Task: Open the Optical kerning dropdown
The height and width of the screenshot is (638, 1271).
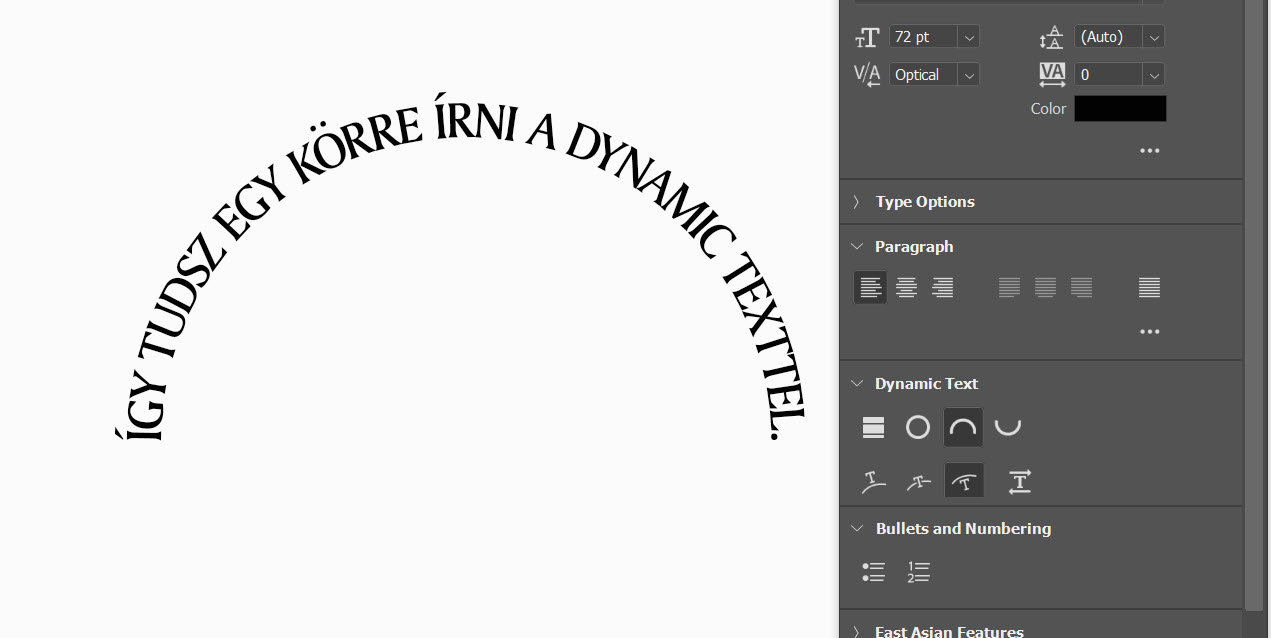Action: coord(968,75)
